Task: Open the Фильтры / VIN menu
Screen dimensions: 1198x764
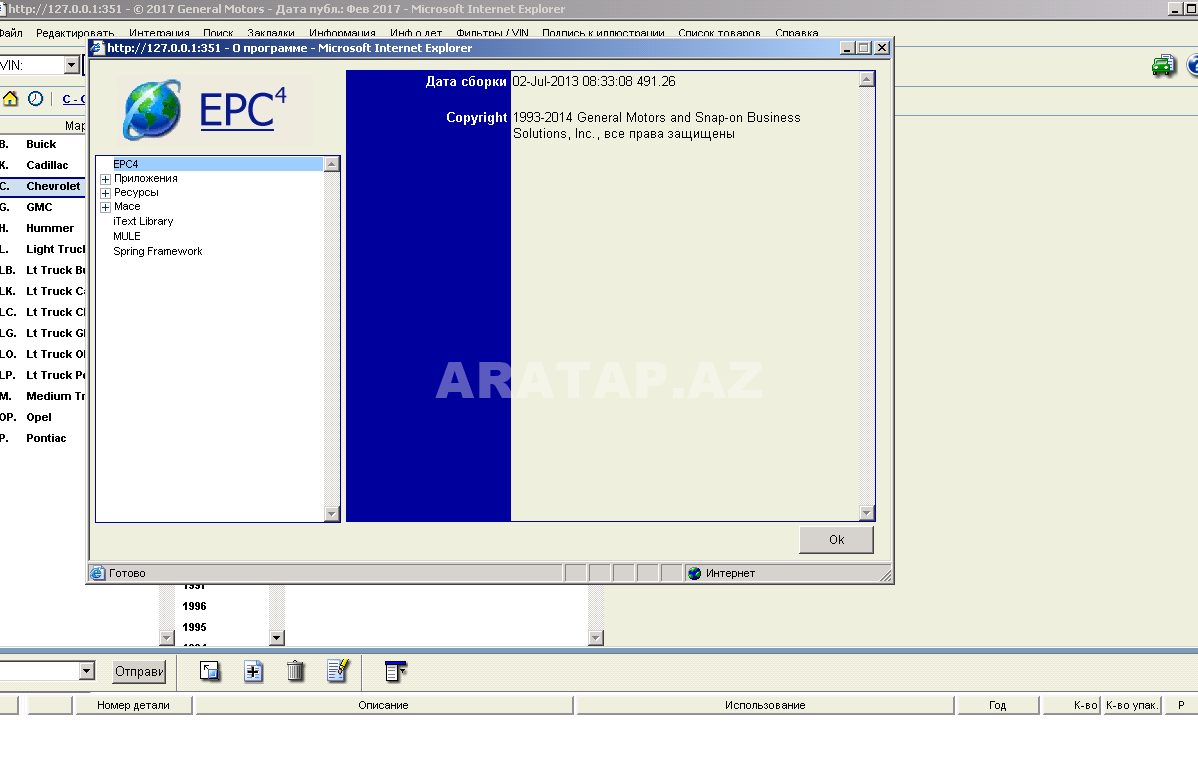Action: click(x=492, y=33)
